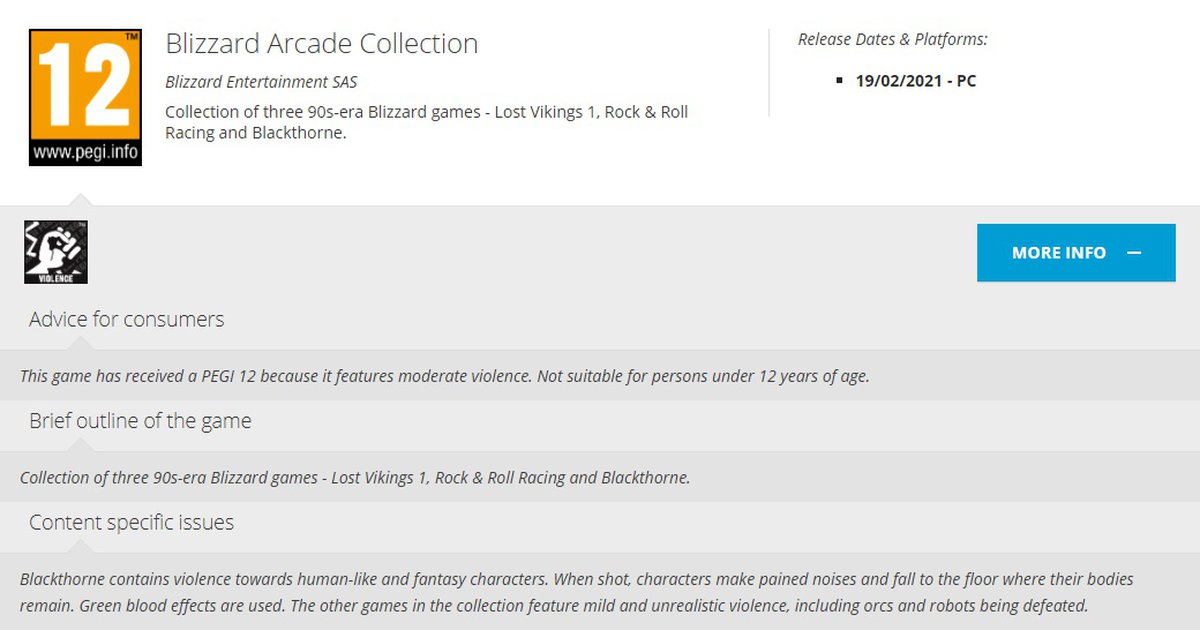This screenshot has width=1200, height=630.
Task: Click the pointer arrow under Brief outline heading
Action: coord(77,445)
